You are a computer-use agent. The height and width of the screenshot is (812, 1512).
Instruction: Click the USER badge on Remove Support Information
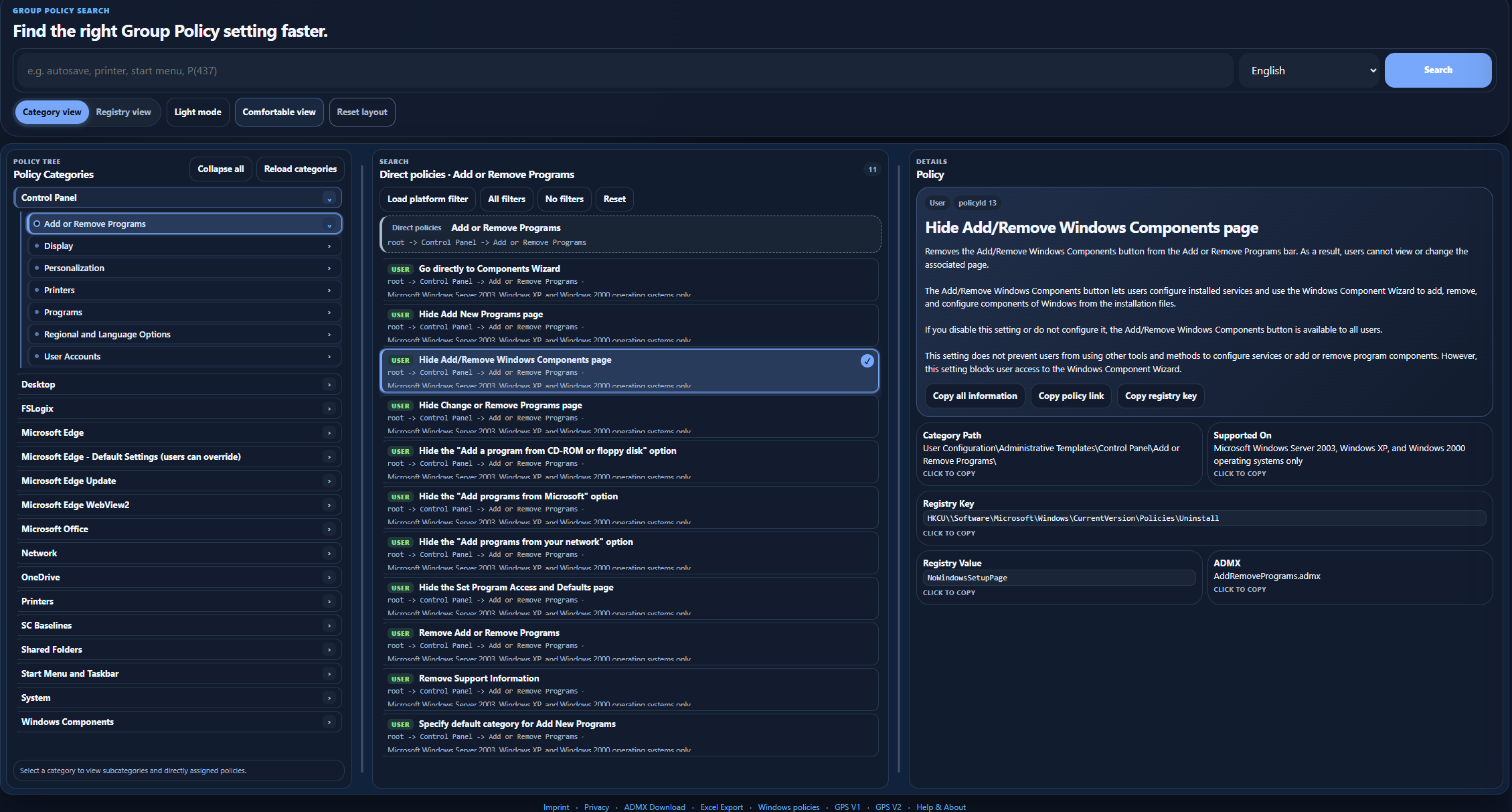pos(400,679)
